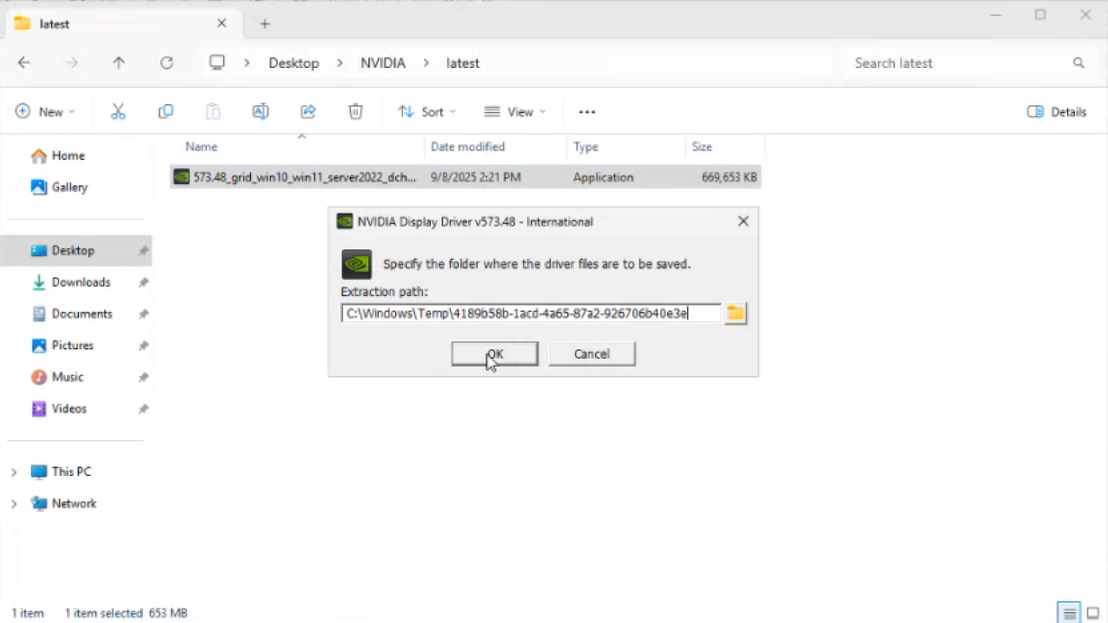
Task: Open the See more ellipsis menu
Action: [x=587, y=112]
